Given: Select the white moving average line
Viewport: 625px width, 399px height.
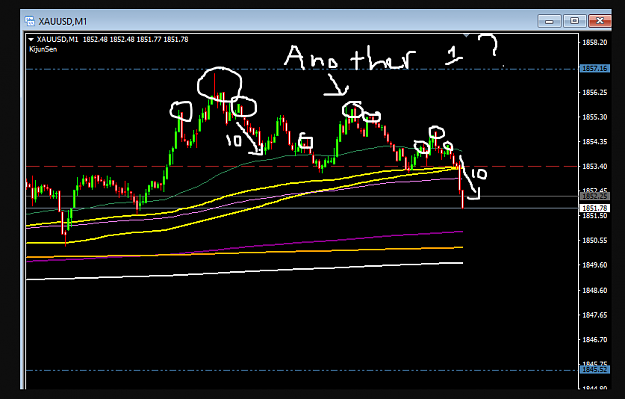Looking at the screenshot, I should point(244,271).
